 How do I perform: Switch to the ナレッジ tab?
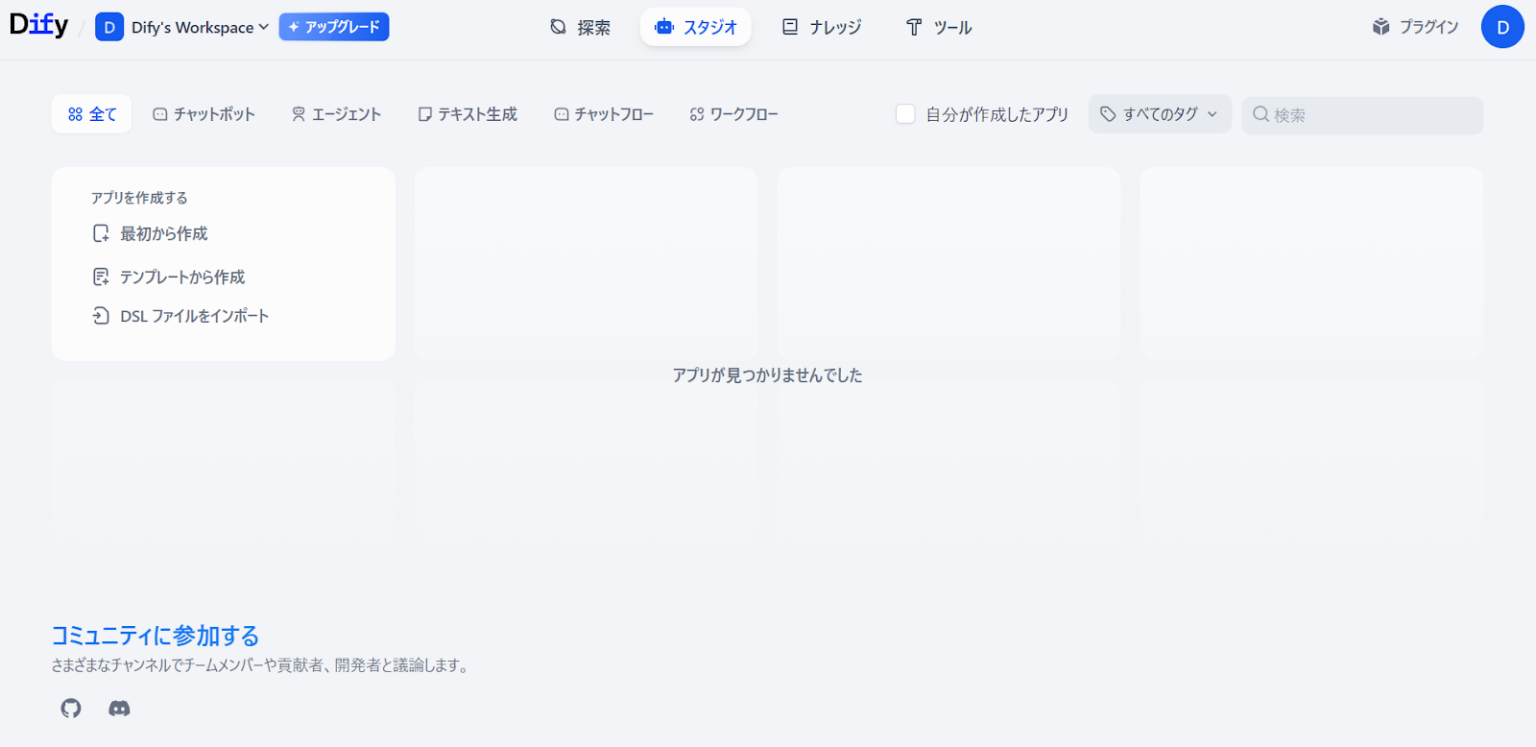821,27
